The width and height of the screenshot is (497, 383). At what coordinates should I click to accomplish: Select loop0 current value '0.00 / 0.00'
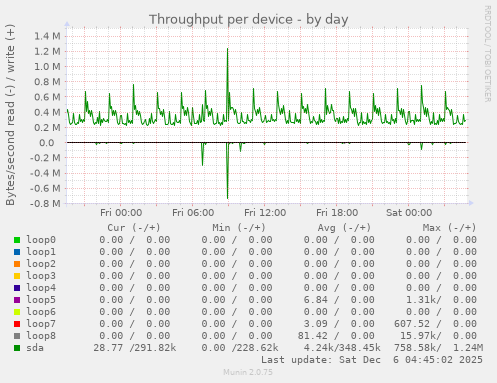coord(135,240)
